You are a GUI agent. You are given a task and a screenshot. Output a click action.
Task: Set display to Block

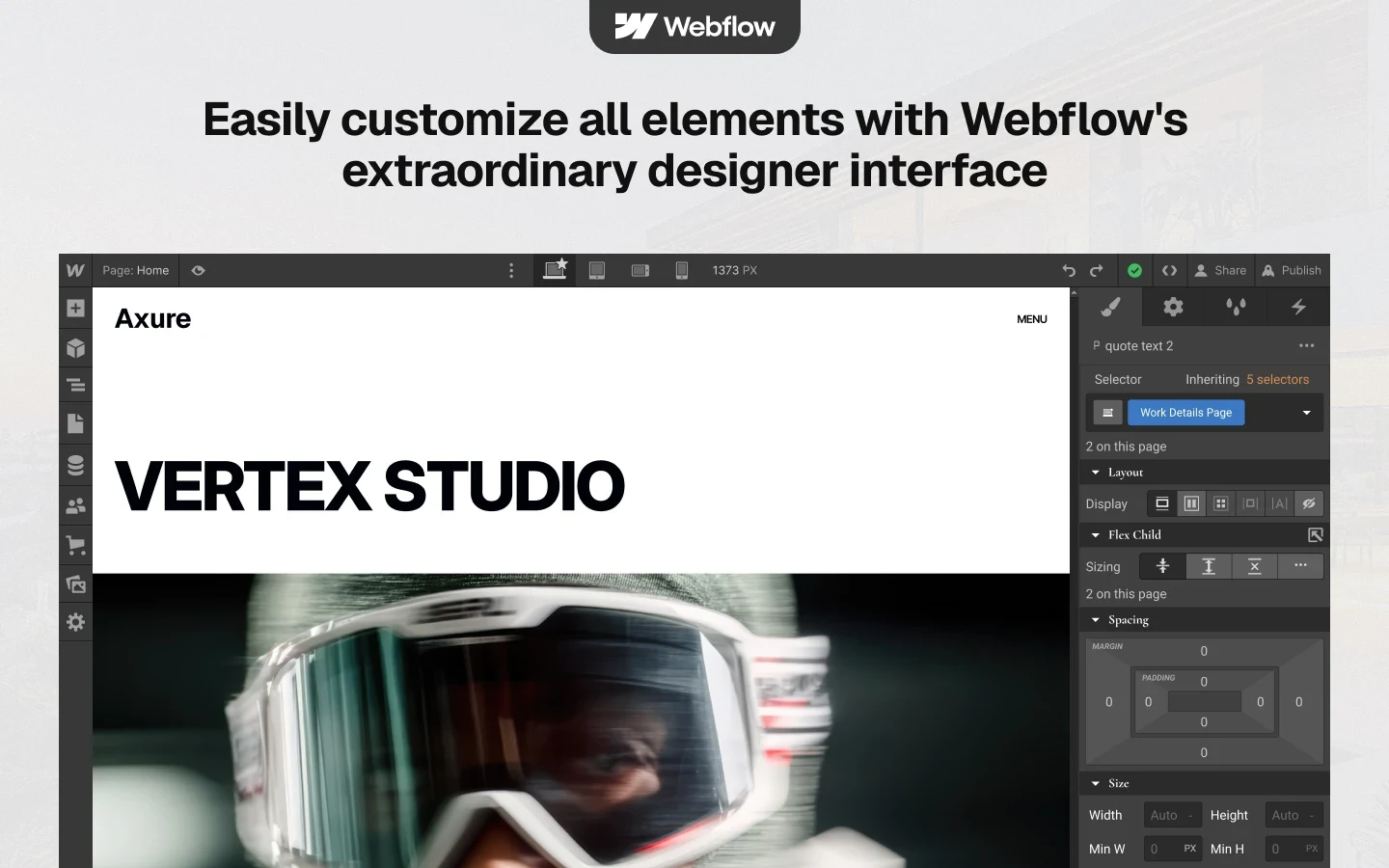click(x=1161, y=503)
